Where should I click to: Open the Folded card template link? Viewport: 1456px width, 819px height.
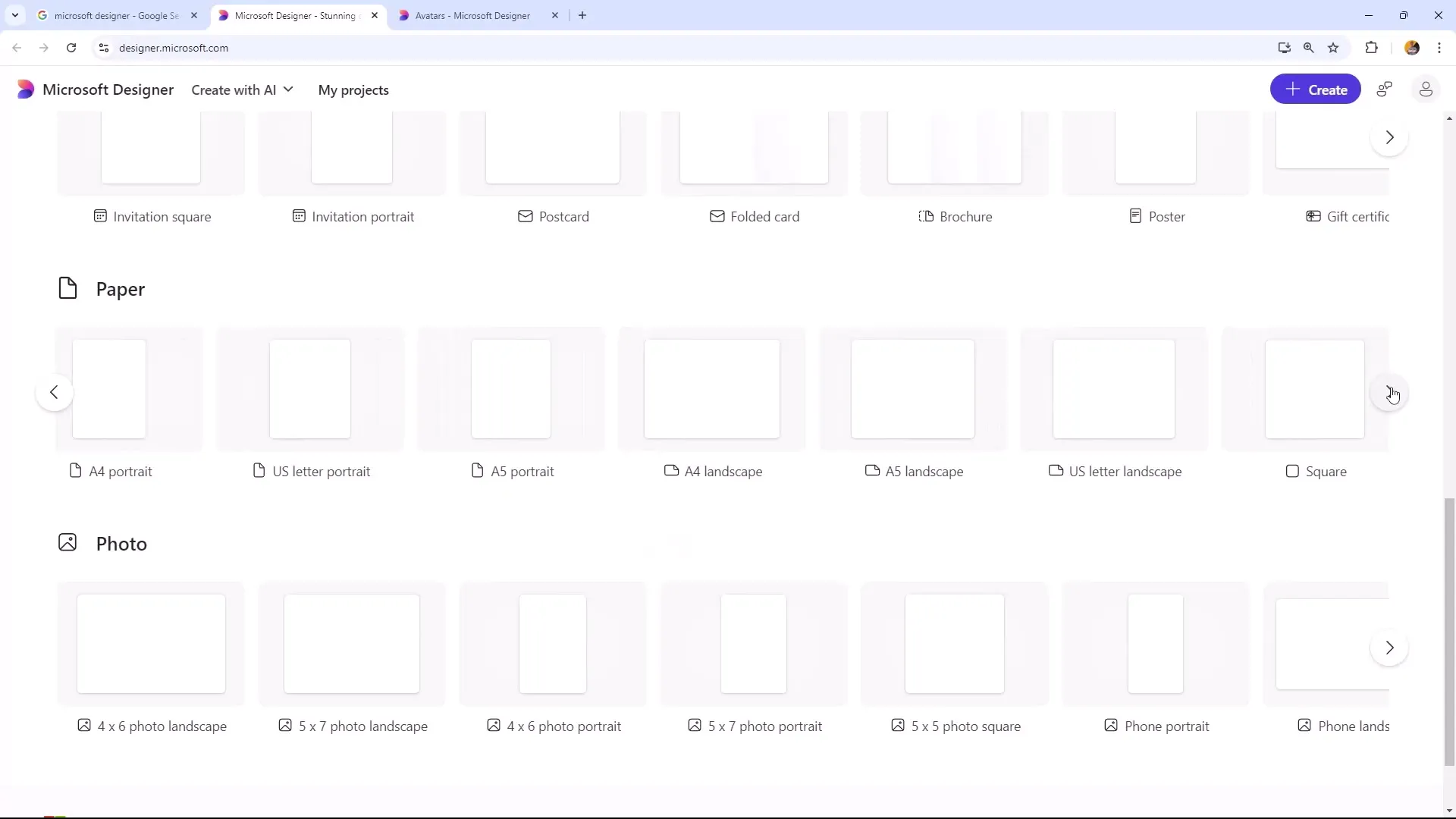[755, 216]
